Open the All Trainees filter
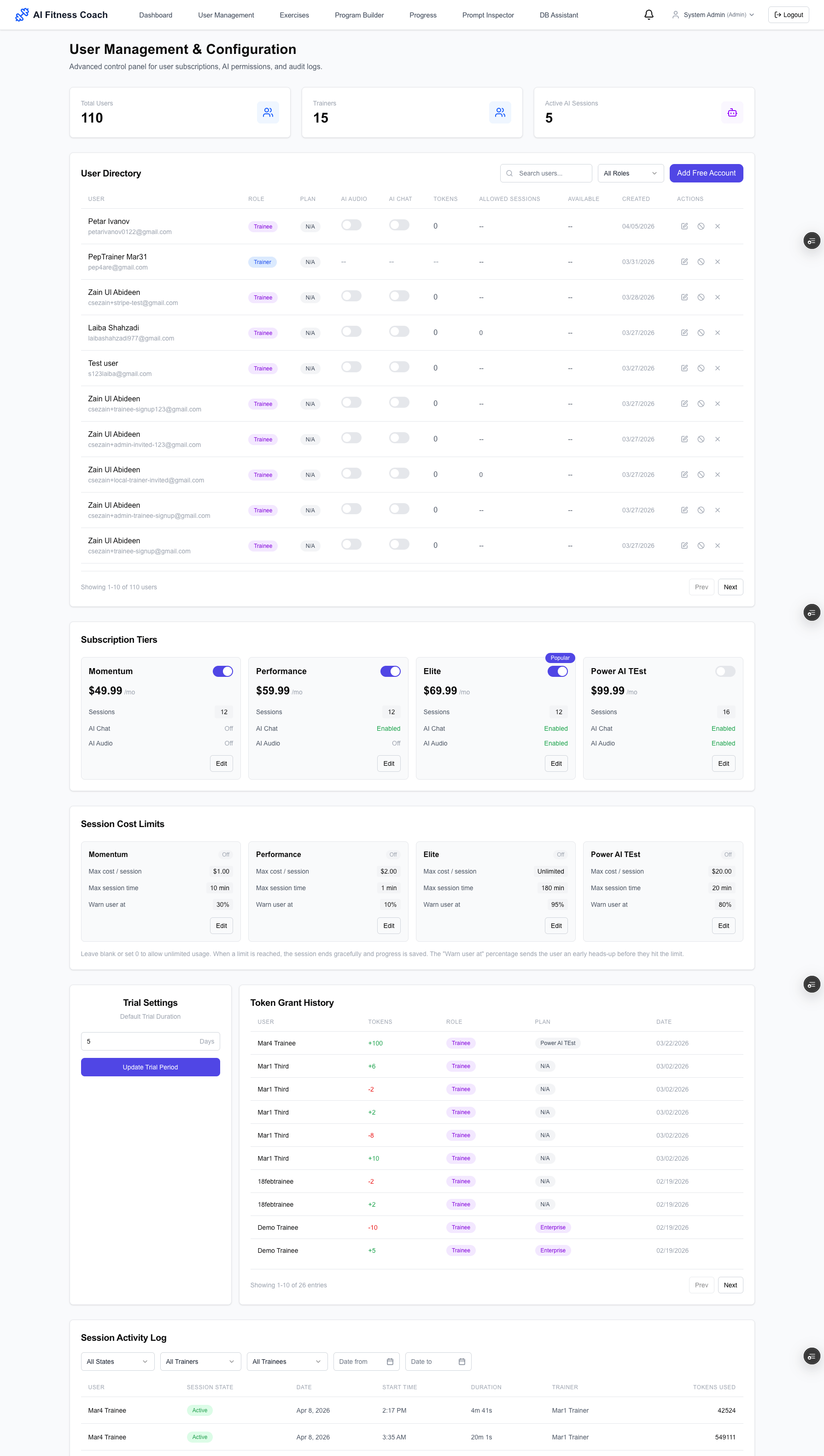The image size is (824, 1456). tap(287, 1362)
